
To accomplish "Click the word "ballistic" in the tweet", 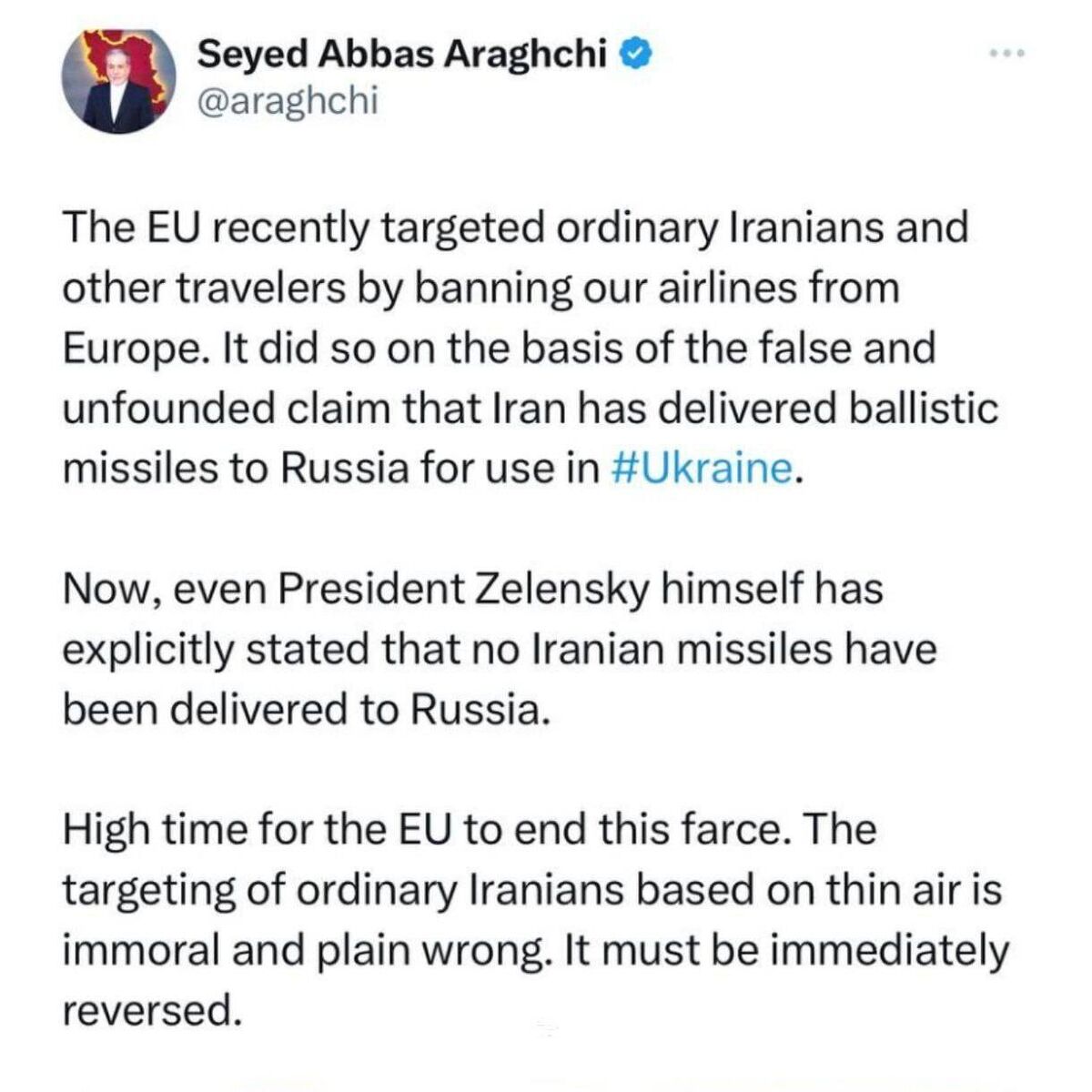I will click(x=923, y=408).
